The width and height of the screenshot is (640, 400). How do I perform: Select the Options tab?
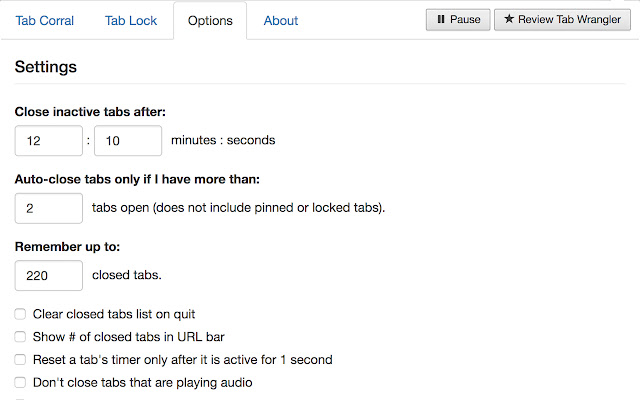[x=210, y=20]
